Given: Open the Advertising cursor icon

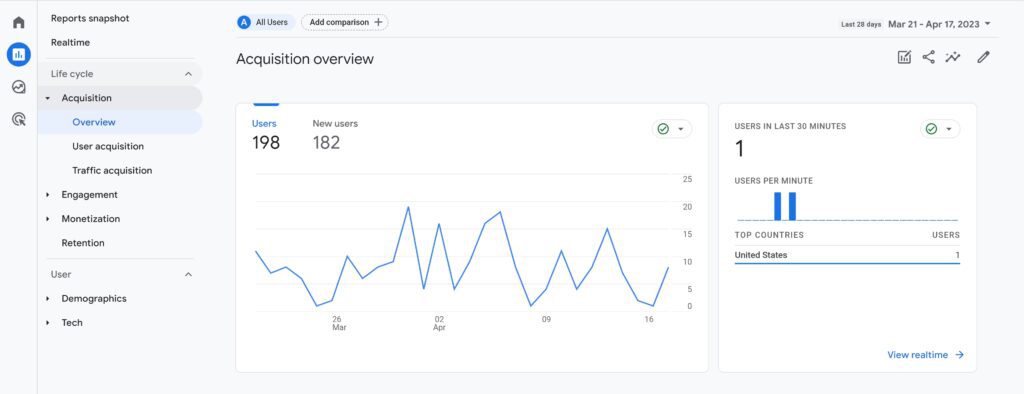Looking at the screenshot, I should point(18,119).
